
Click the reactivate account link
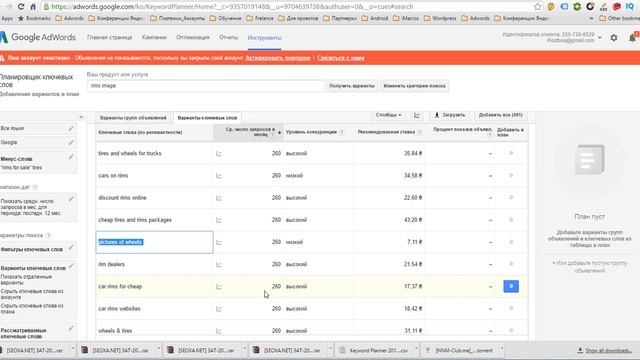[x=278, y=58]
